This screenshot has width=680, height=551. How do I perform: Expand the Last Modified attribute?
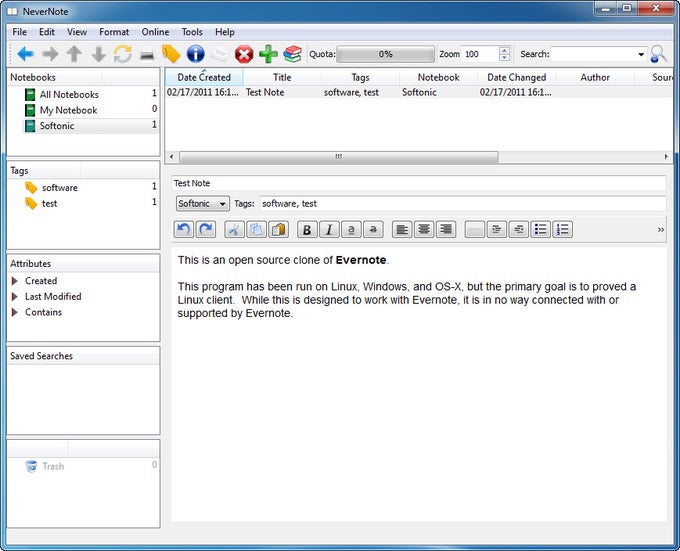point(15,297)
